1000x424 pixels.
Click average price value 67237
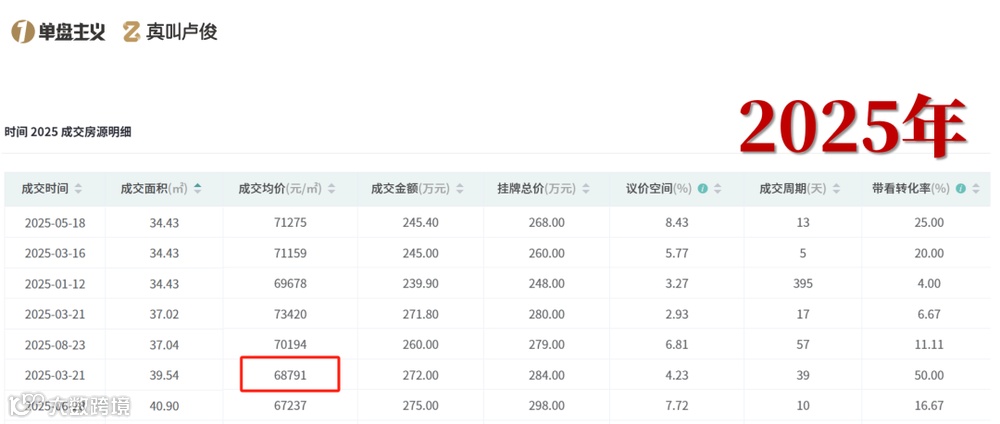290,406
